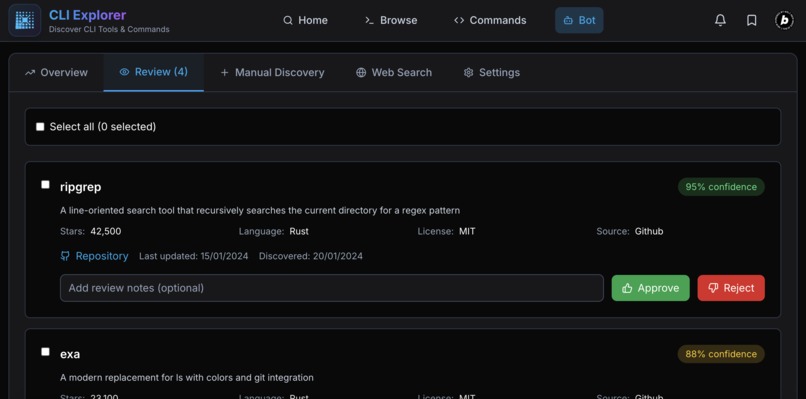Tick the exa checkbox
The height and width of the screenshot is (399, 806).
45,352
